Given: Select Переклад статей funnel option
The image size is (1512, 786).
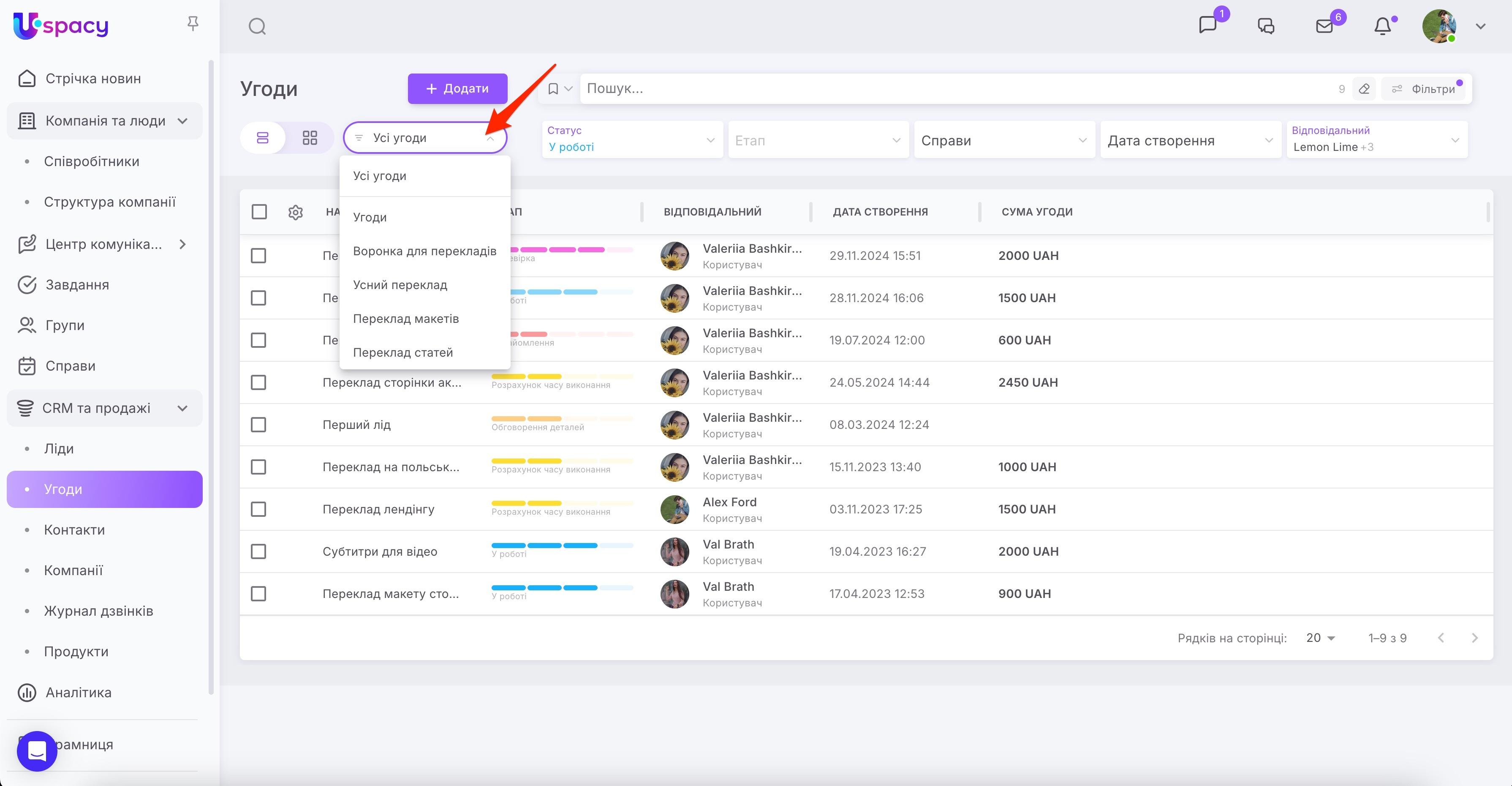Looking at the screenshot, I should [x=402, y=352].
